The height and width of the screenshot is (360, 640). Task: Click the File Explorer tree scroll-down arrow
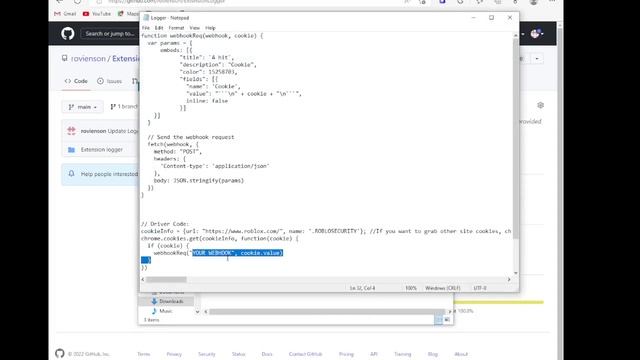pos(197,312)
